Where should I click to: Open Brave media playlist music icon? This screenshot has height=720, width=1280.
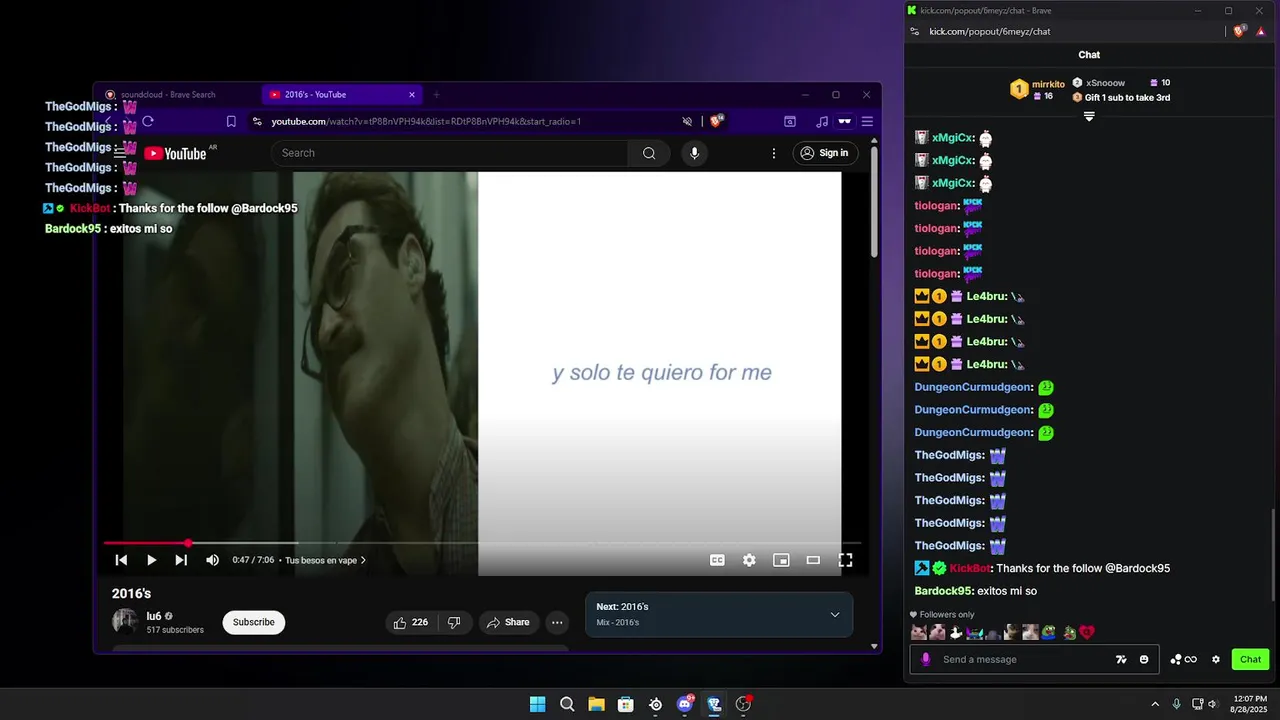pyautogui.click(x=822, y=121)
